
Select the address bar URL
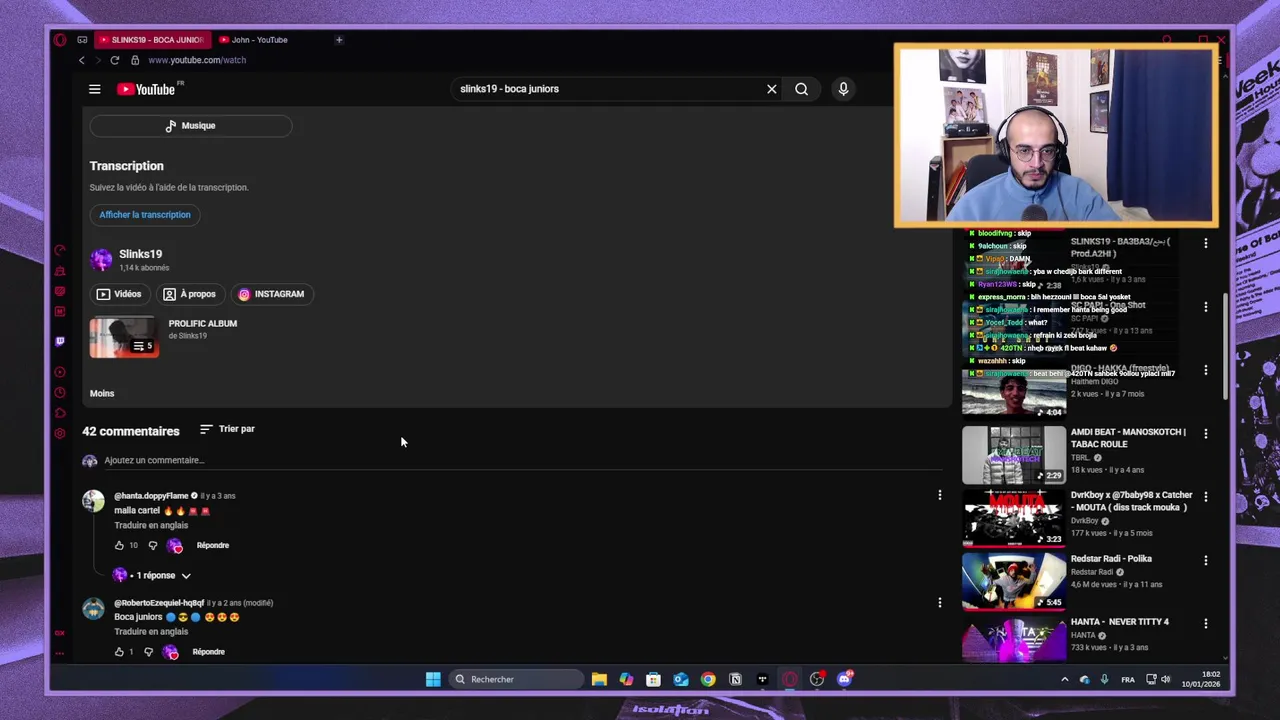[197, 60]
